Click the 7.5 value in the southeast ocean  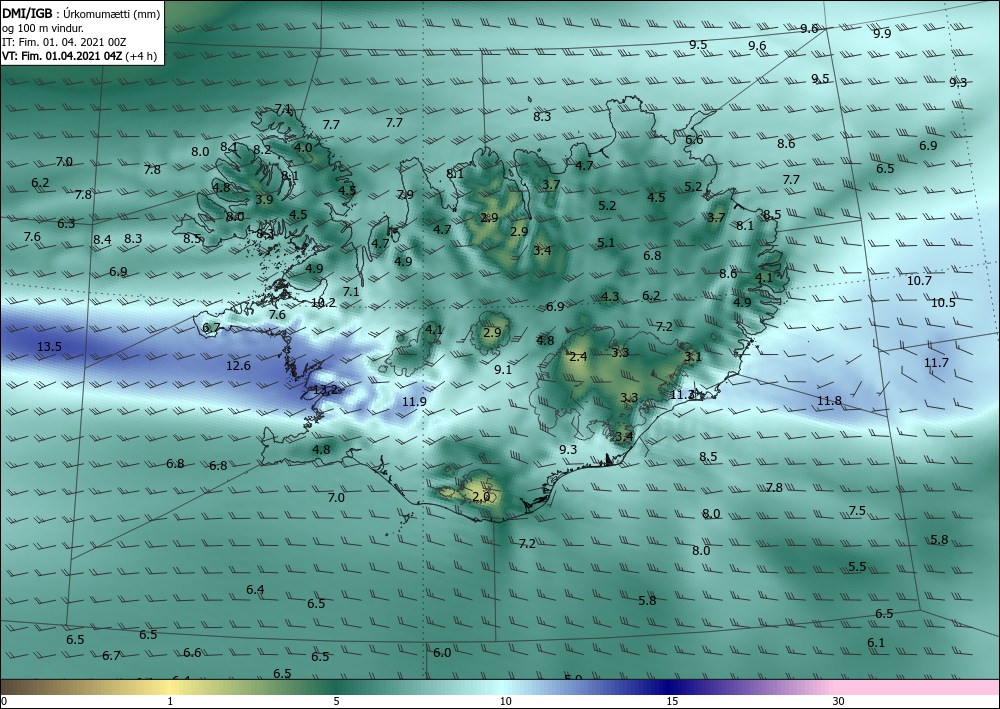click(857, 511)
